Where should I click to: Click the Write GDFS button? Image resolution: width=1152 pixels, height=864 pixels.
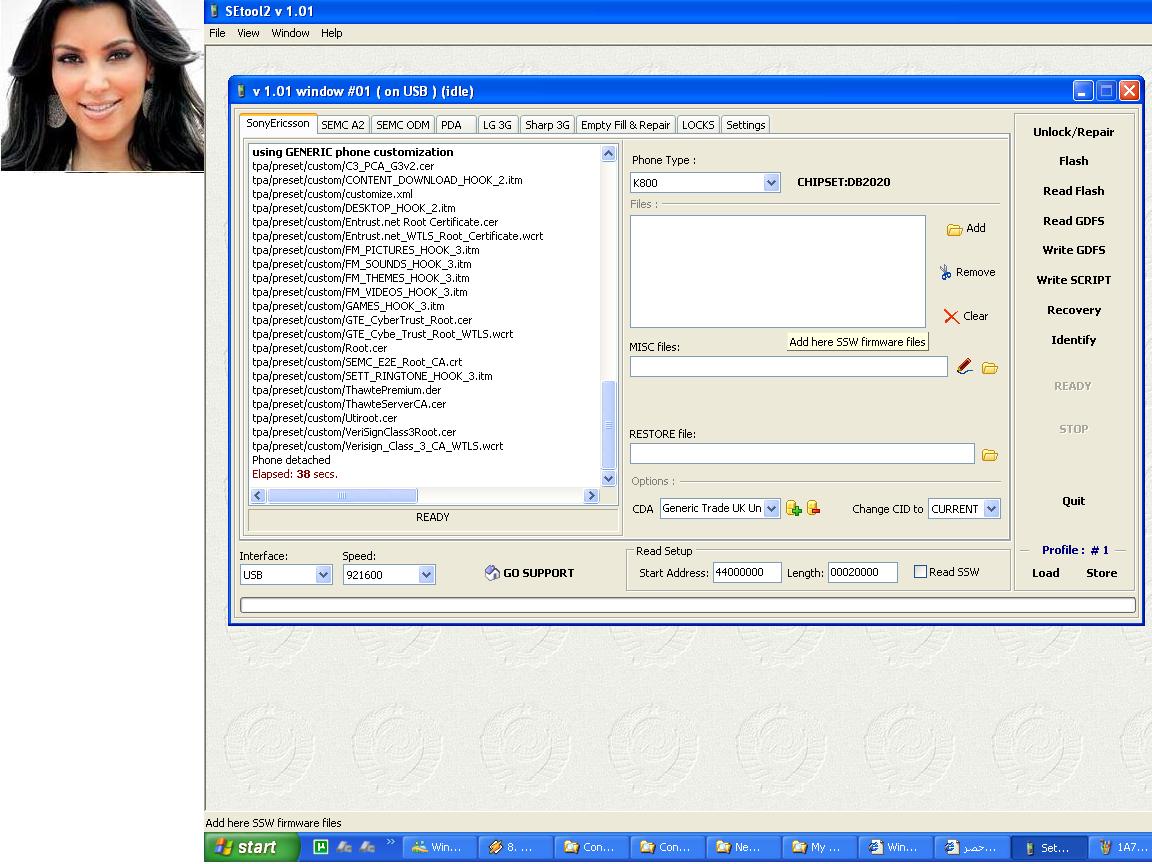pyautogui.click(x=1073, y=251)
